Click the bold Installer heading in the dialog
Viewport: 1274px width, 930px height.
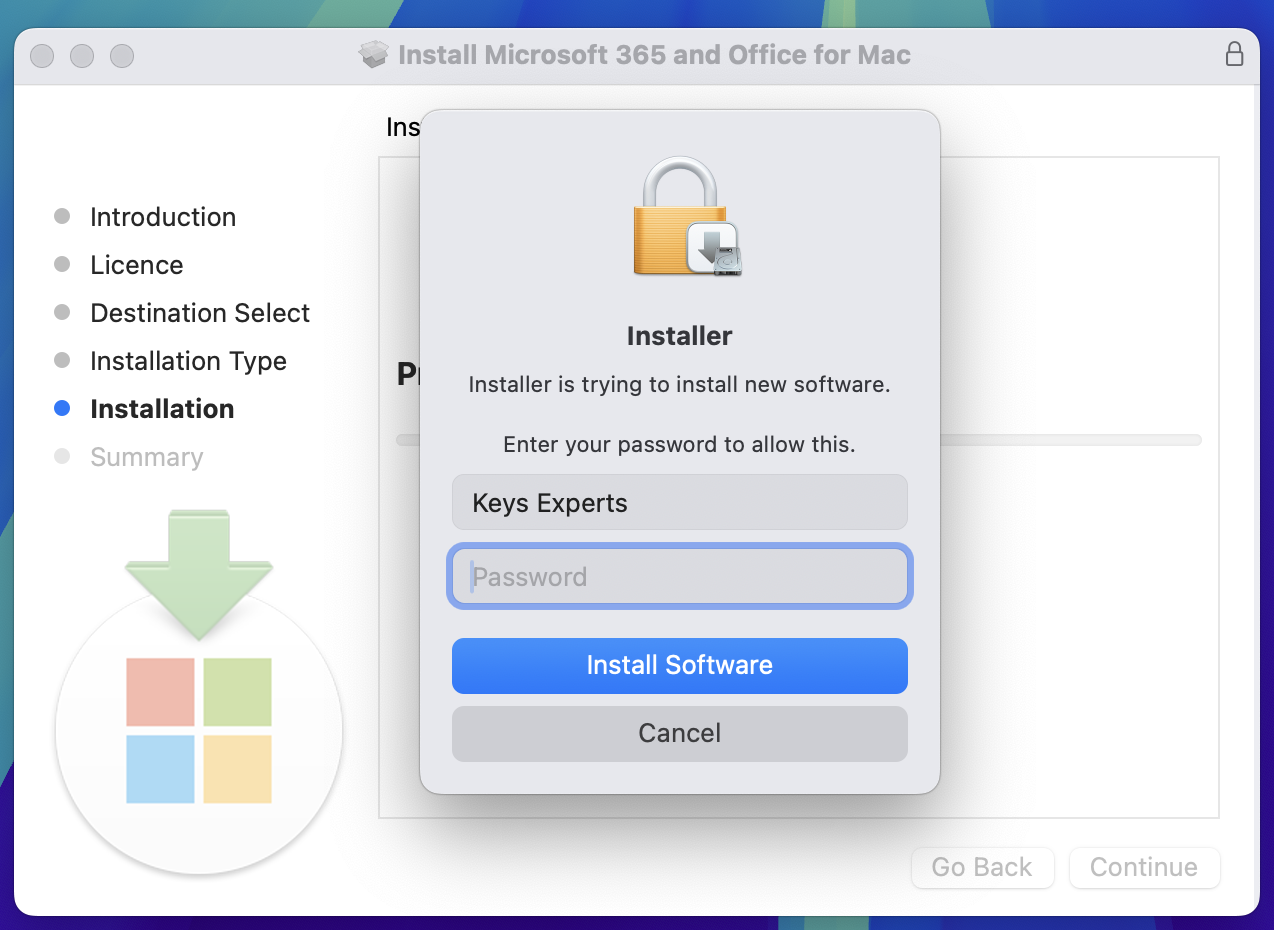coord(679,336)
